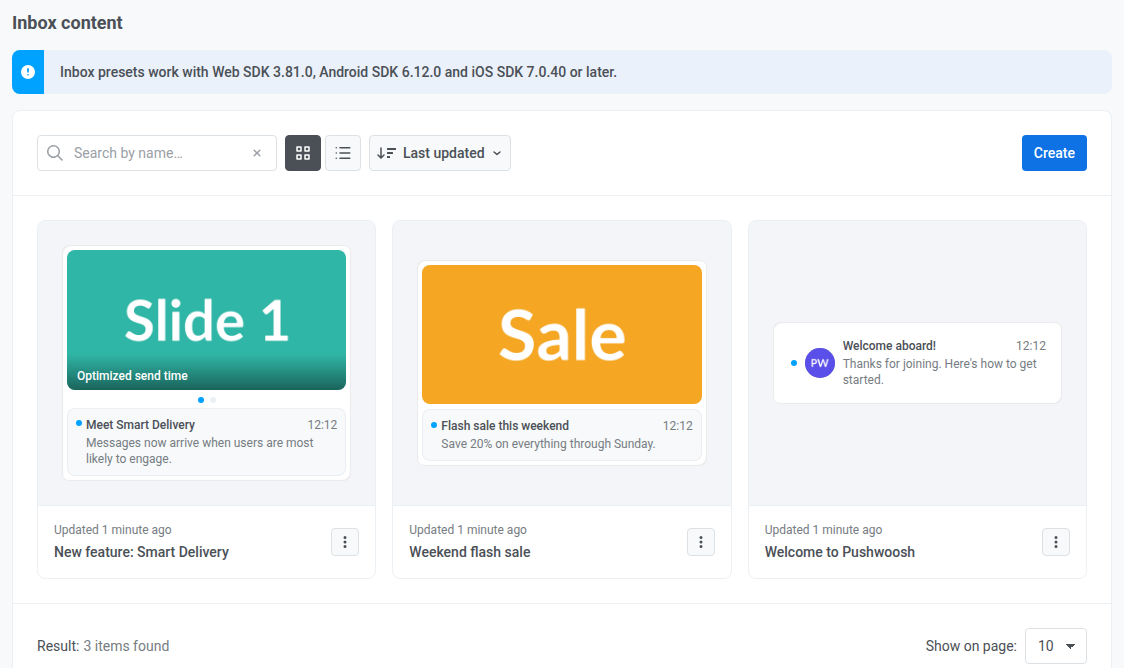
Task: Open the Show on page dropdown
Action: tap(1055, 646)
